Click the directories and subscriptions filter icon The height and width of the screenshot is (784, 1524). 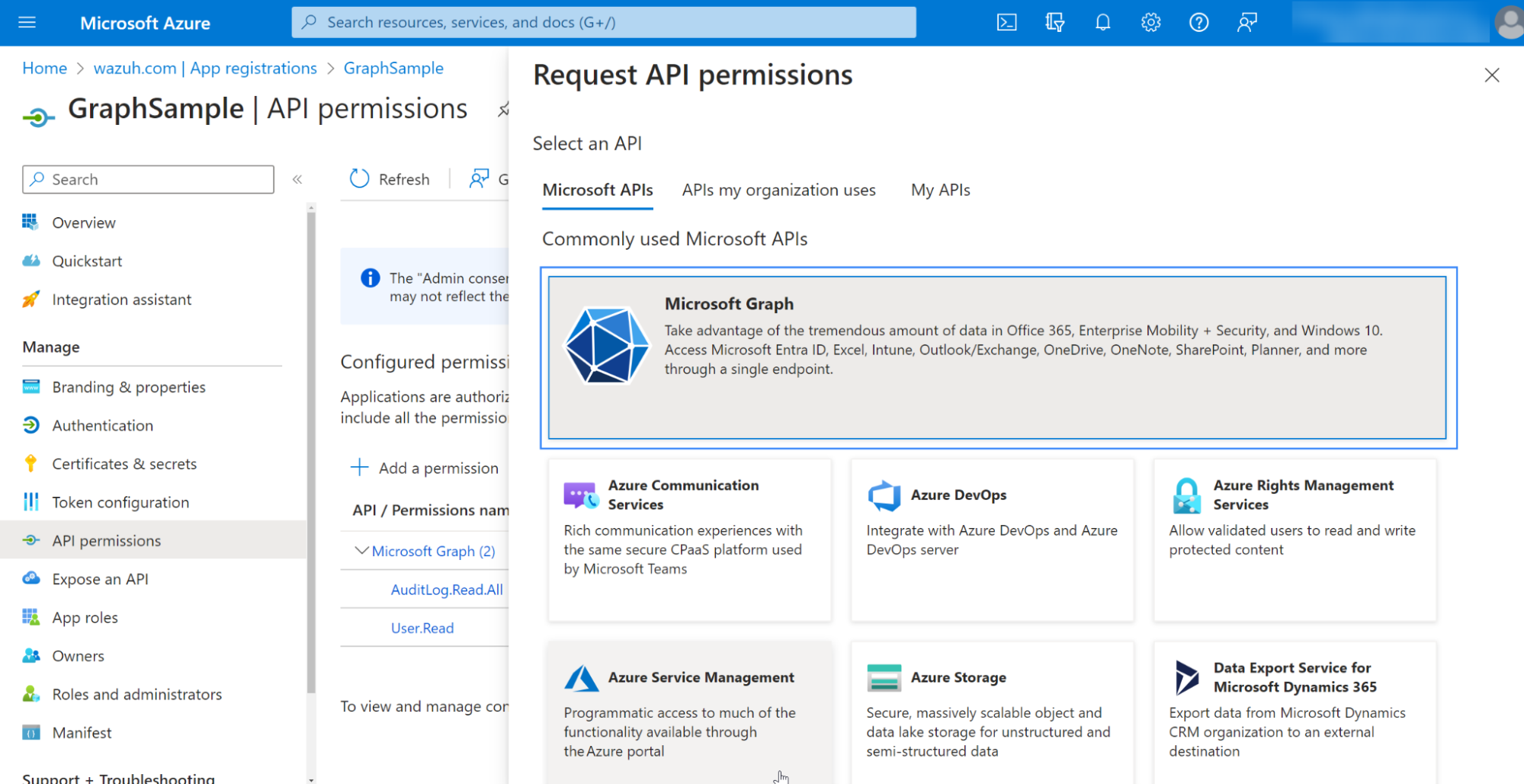(x=1054, y=23)
